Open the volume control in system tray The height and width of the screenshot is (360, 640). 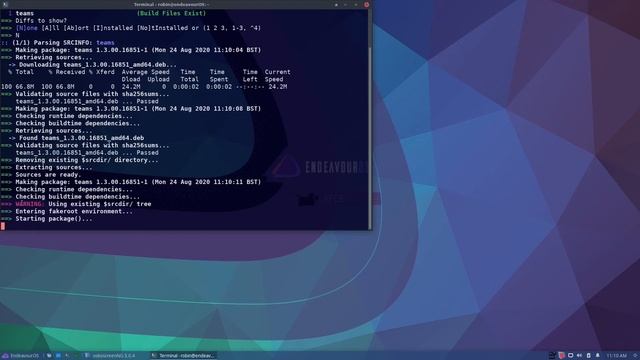coord(579,356)
